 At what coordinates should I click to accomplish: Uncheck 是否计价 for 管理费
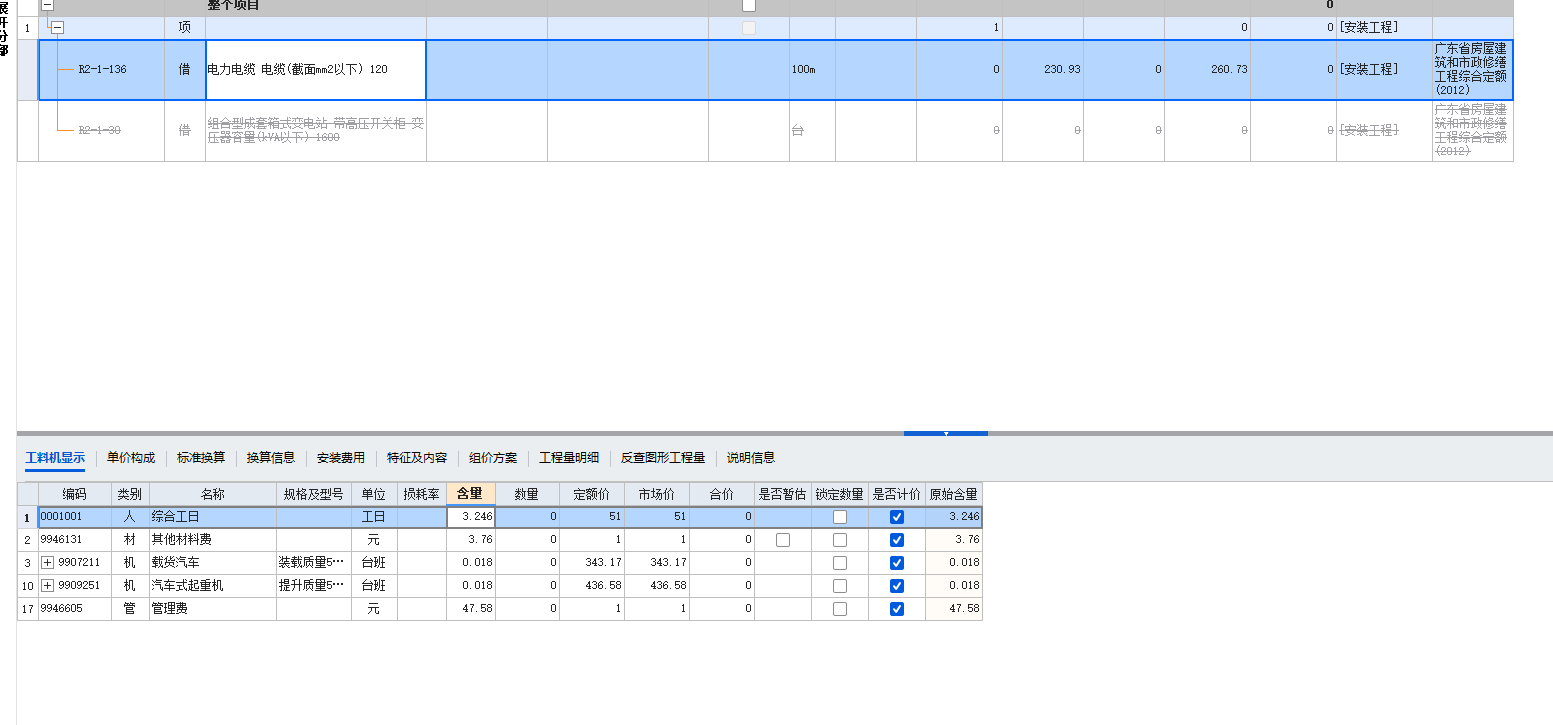point(897,609)
